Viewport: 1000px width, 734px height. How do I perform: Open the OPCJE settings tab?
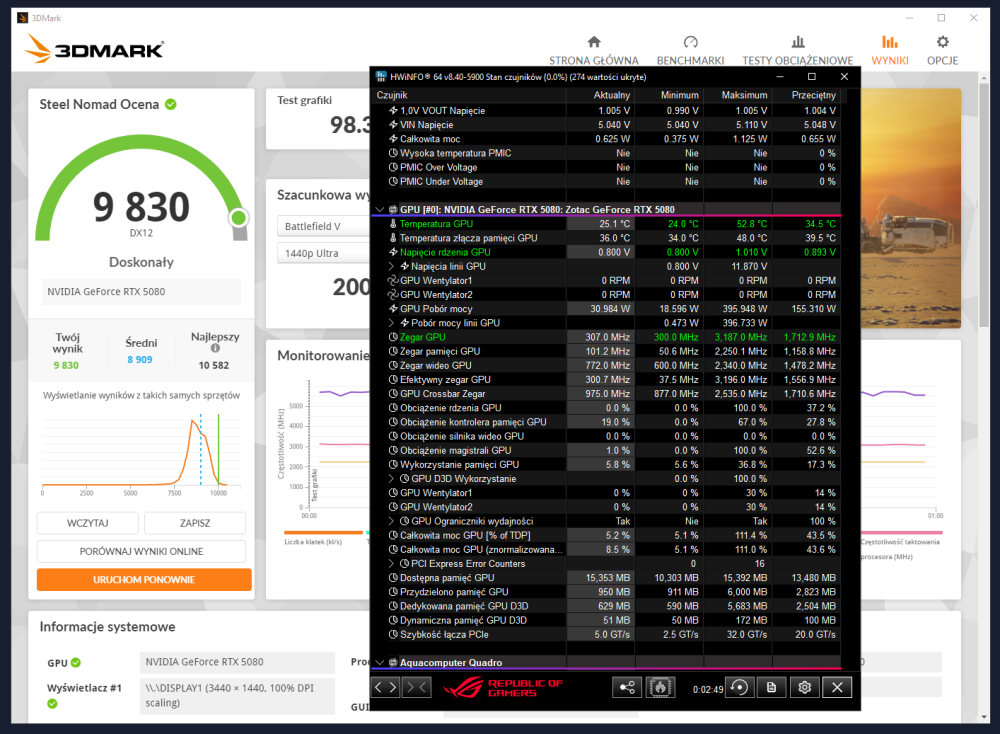(943, 50)
